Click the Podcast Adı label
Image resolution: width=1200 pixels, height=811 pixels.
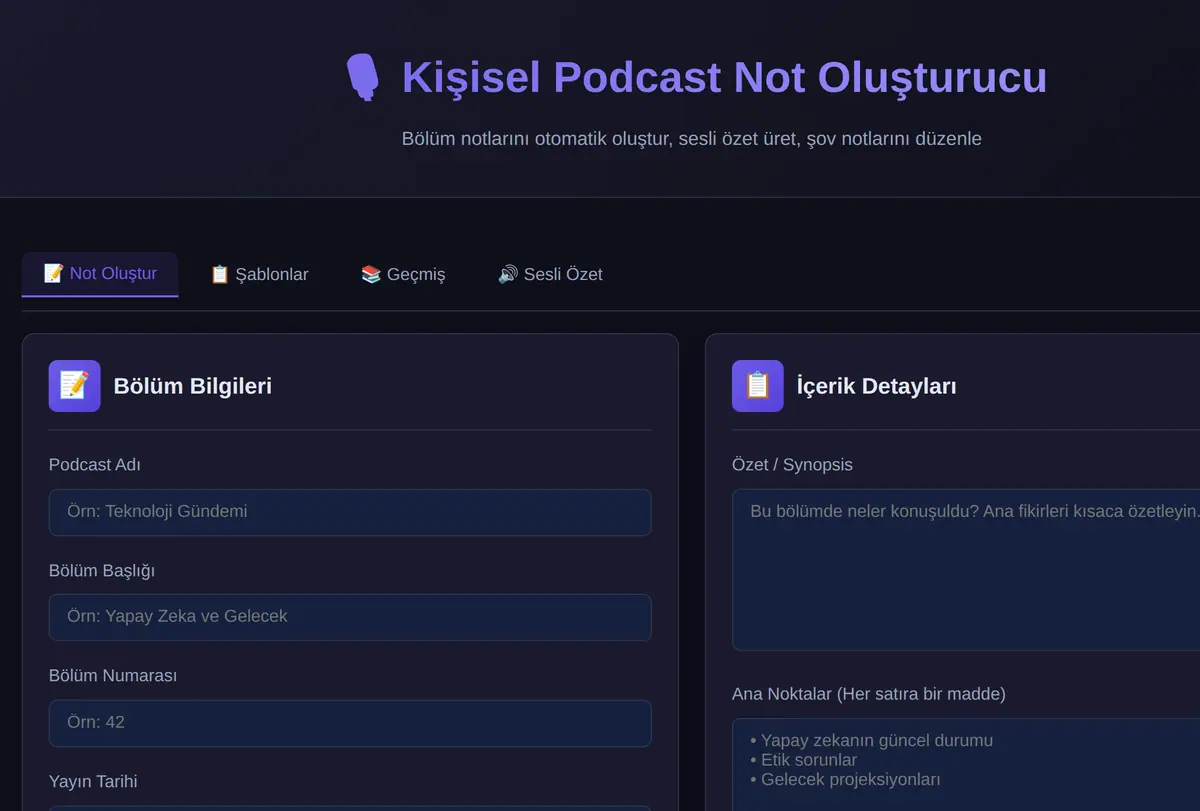tap(95, 465)
